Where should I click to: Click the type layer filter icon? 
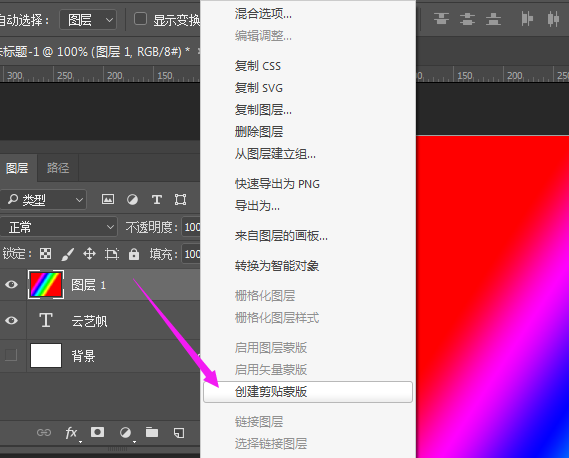157,199
